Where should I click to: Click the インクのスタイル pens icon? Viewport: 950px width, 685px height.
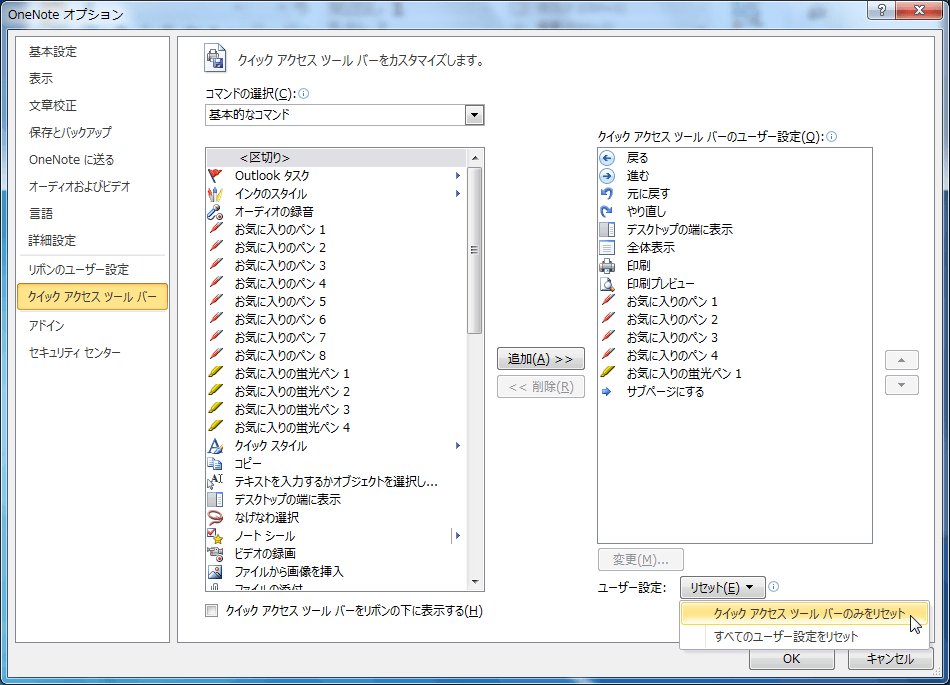point(215,194)
